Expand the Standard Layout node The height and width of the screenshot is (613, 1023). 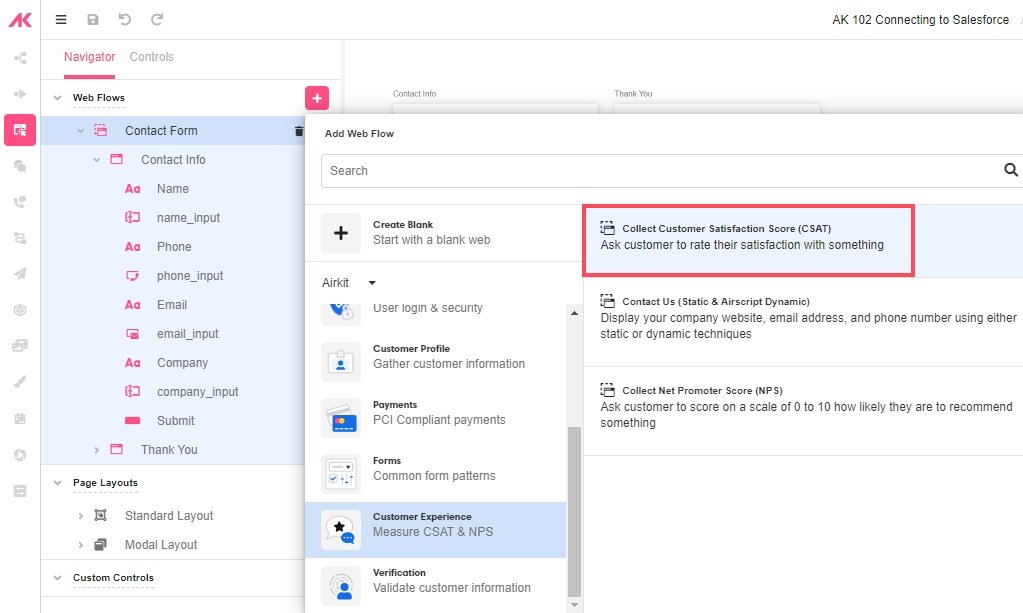(81, 516)
